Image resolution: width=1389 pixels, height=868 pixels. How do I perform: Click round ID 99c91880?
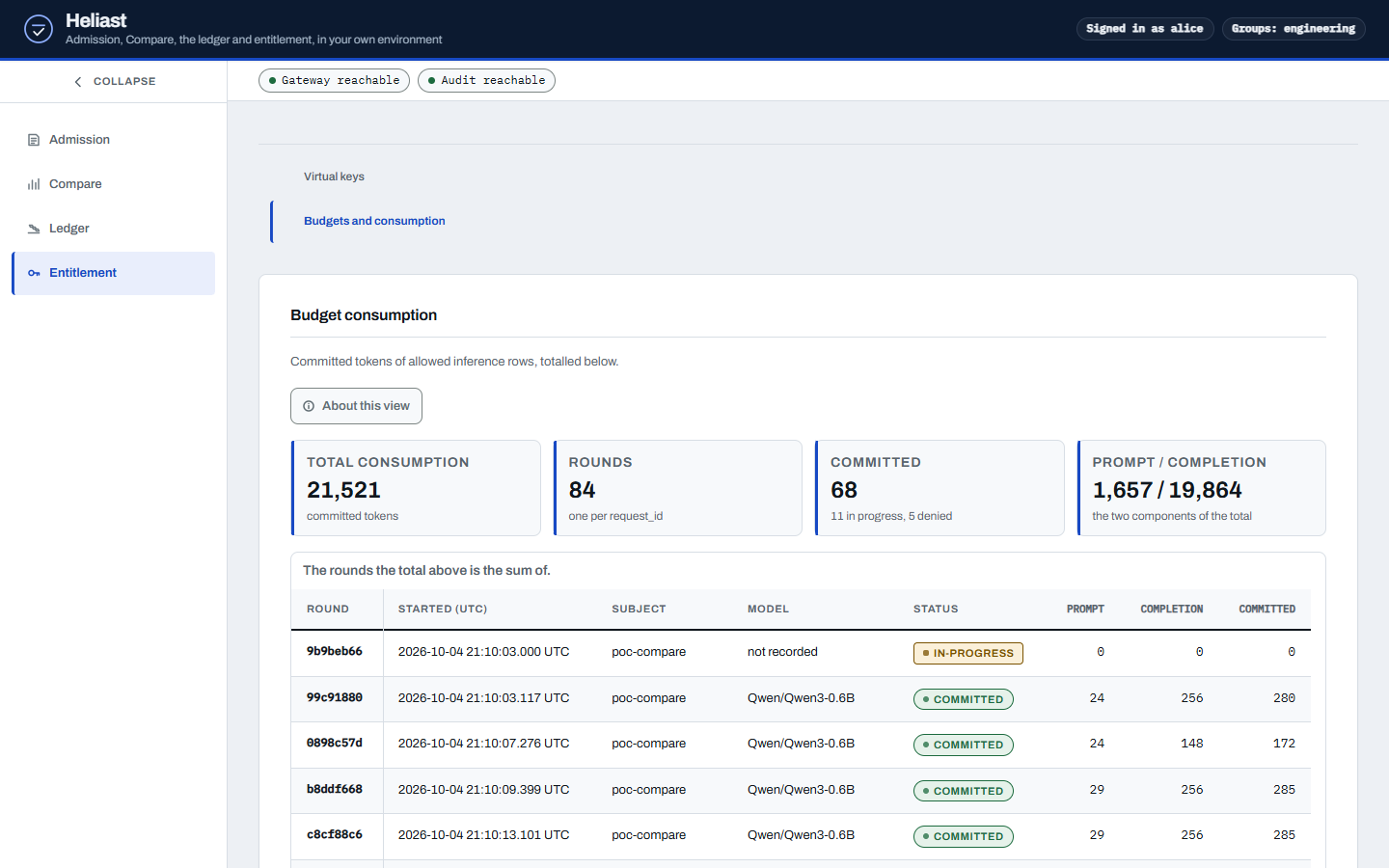[x=335, y=698]
